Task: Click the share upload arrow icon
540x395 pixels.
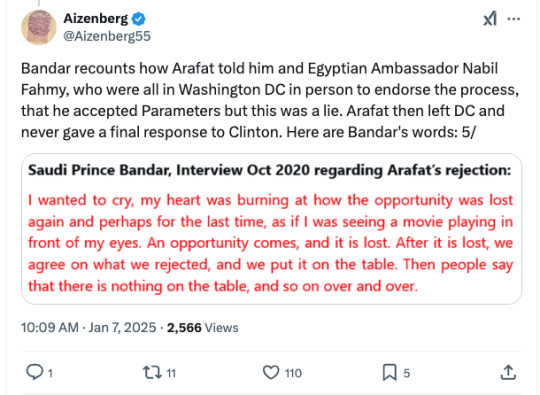Action: click(x=508, y=372)
